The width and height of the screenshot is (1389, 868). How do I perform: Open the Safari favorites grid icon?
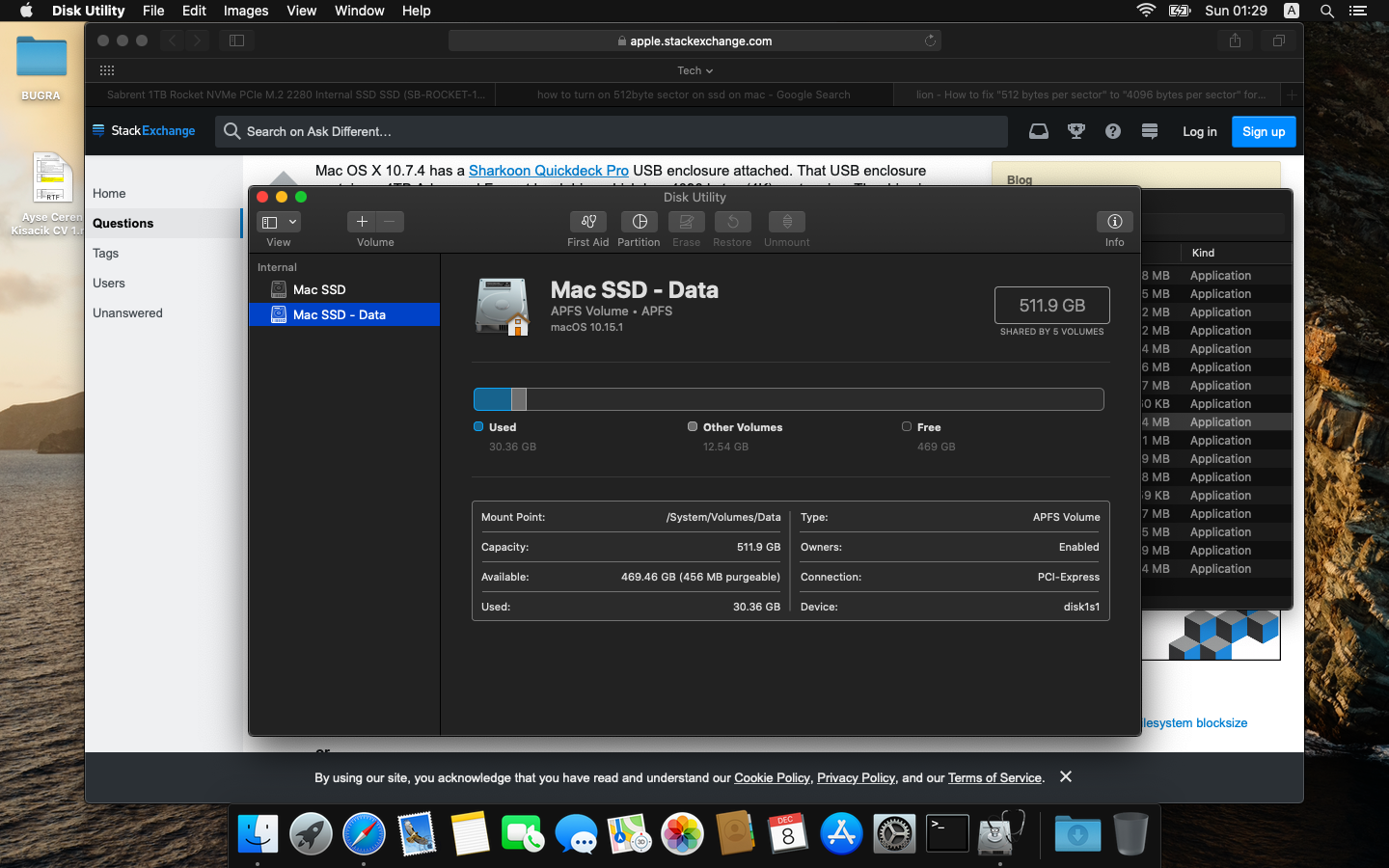(x=107, y=70)
